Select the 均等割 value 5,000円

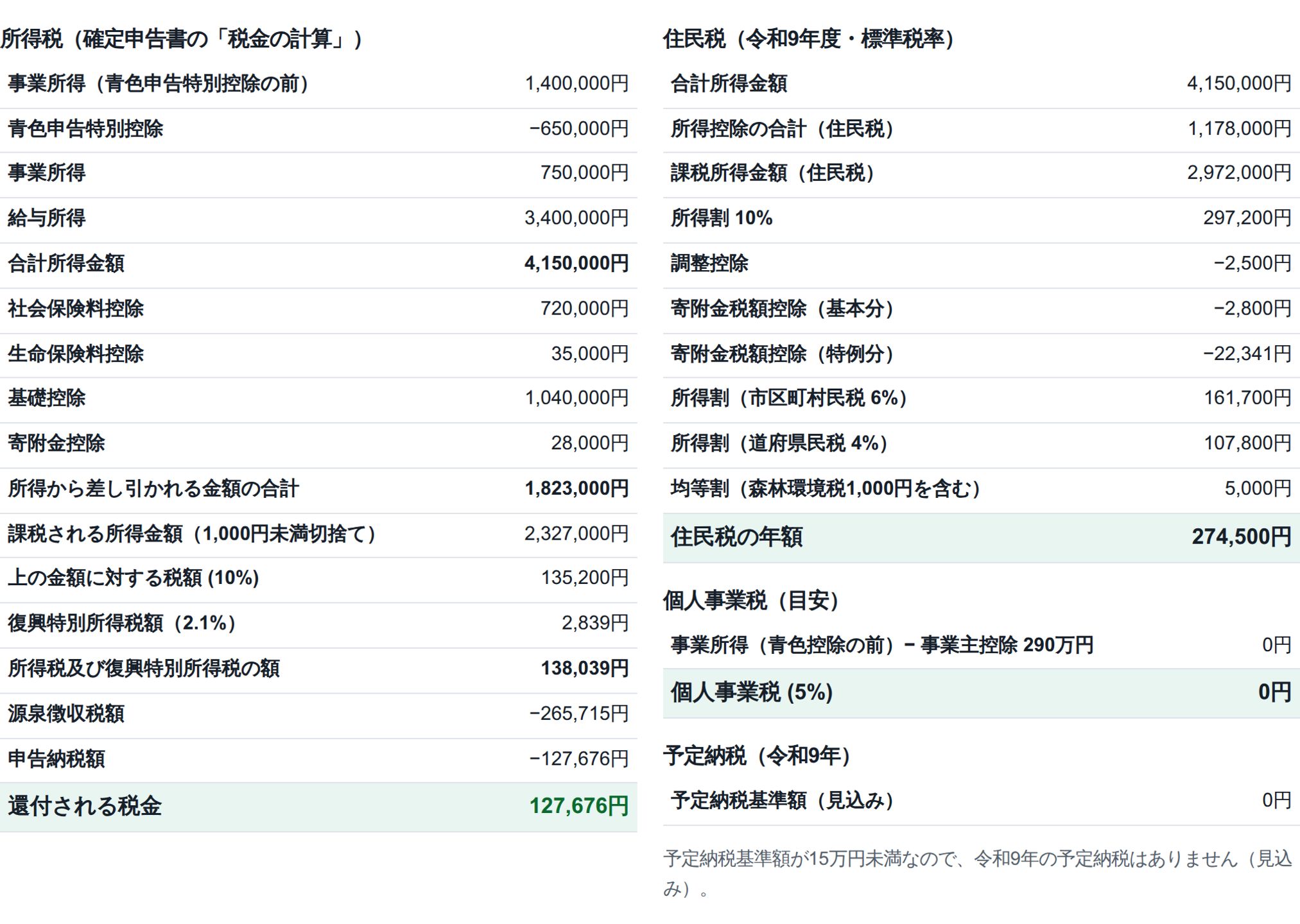pos(1258,488)
